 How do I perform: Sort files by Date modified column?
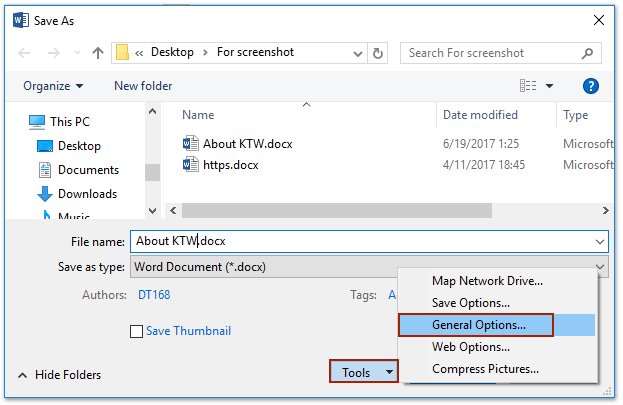480,115
